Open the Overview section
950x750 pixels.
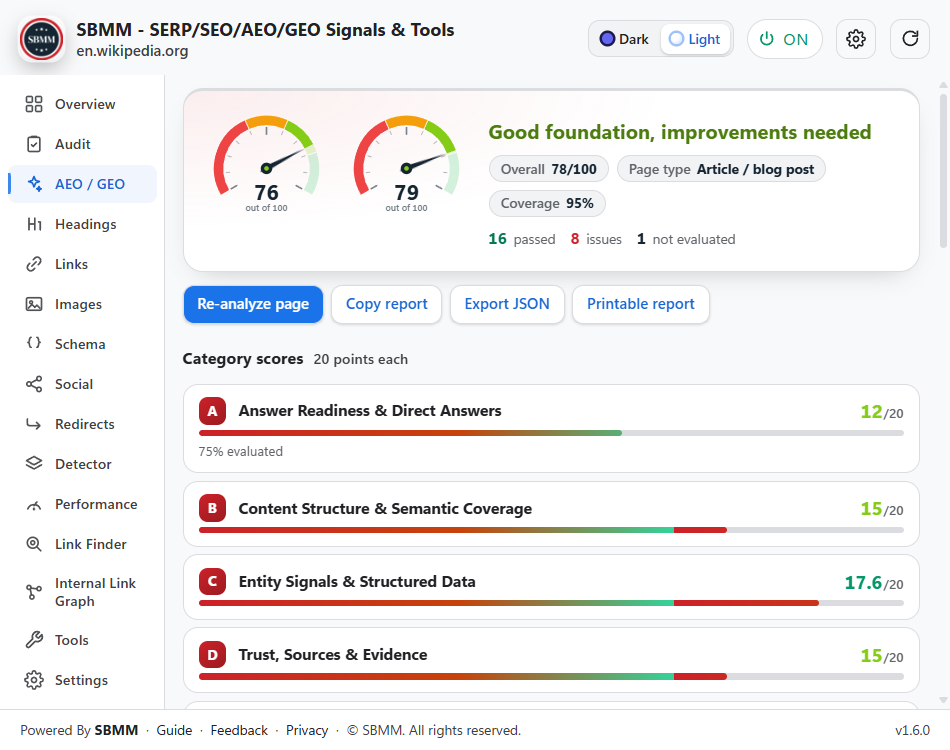pyautogui.click(x=82, y=104)
